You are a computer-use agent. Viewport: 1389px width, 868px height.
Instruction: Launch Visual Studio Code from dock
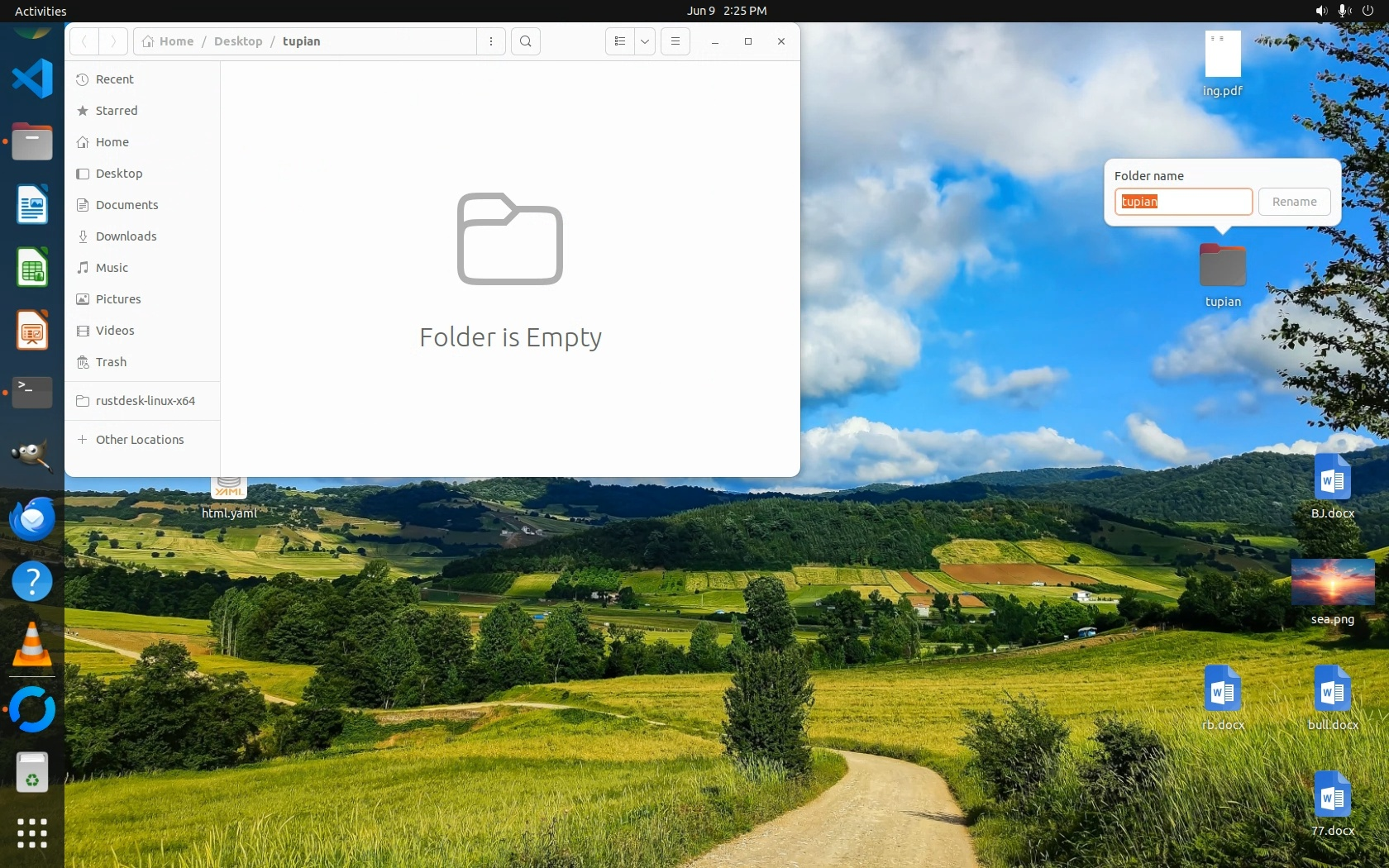point(32,79)
